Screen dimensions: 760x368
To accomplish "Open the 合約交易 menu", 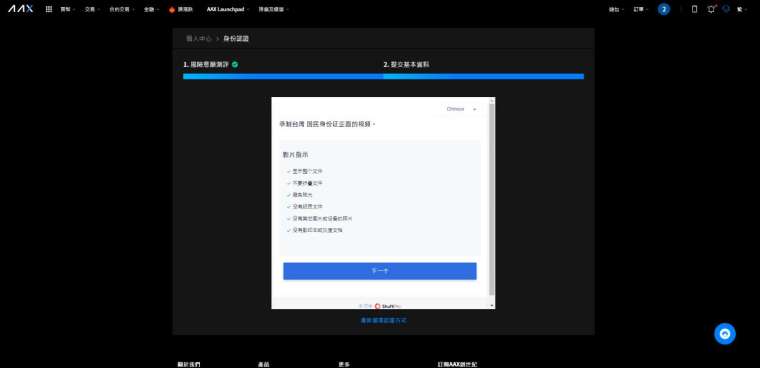I will (121, 9).
